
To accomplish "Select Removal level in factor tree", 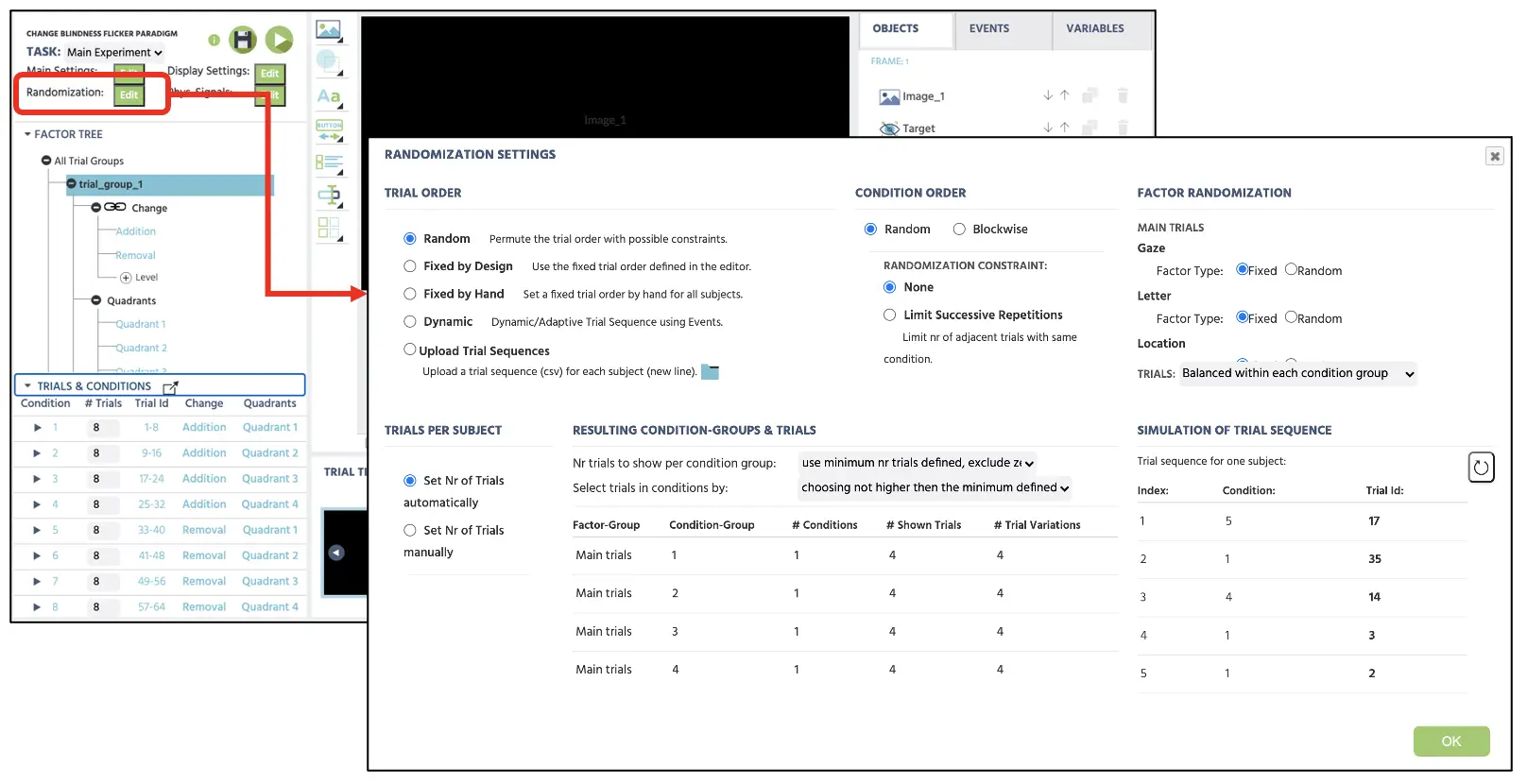I will tap(136, 255).
